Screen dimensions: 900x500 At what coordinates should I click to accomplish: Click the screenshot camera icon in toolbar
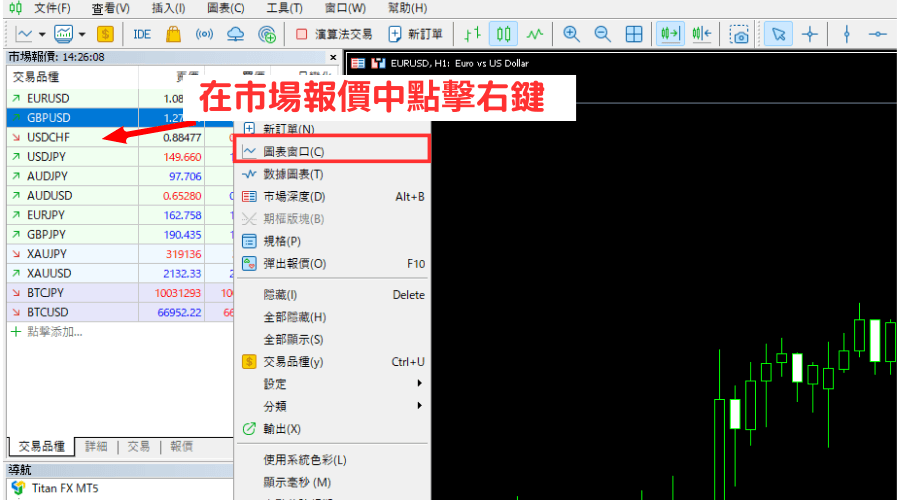point(740,34)
